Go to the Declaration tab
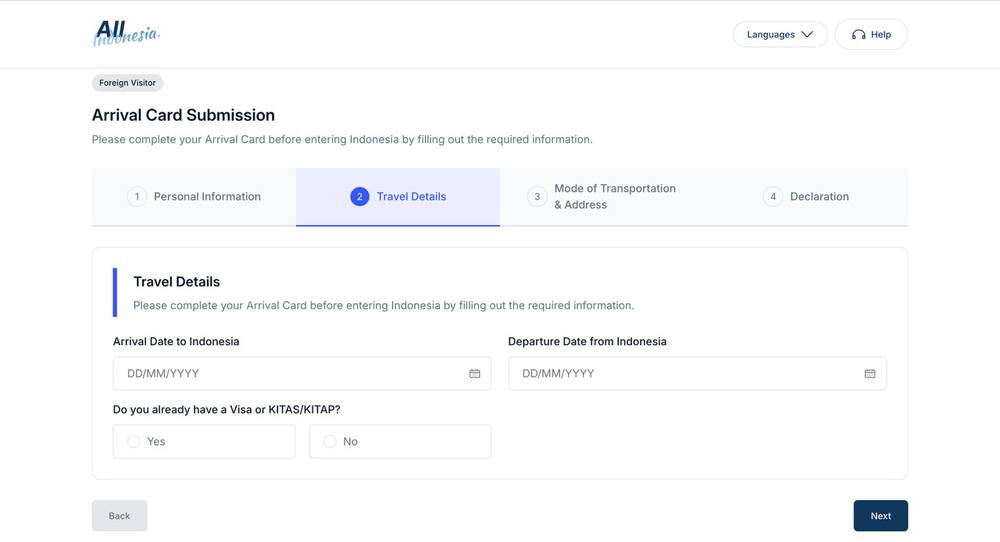Image resolution: width=1000 pixels, height=542 pixels. click(x=819, y=197)
